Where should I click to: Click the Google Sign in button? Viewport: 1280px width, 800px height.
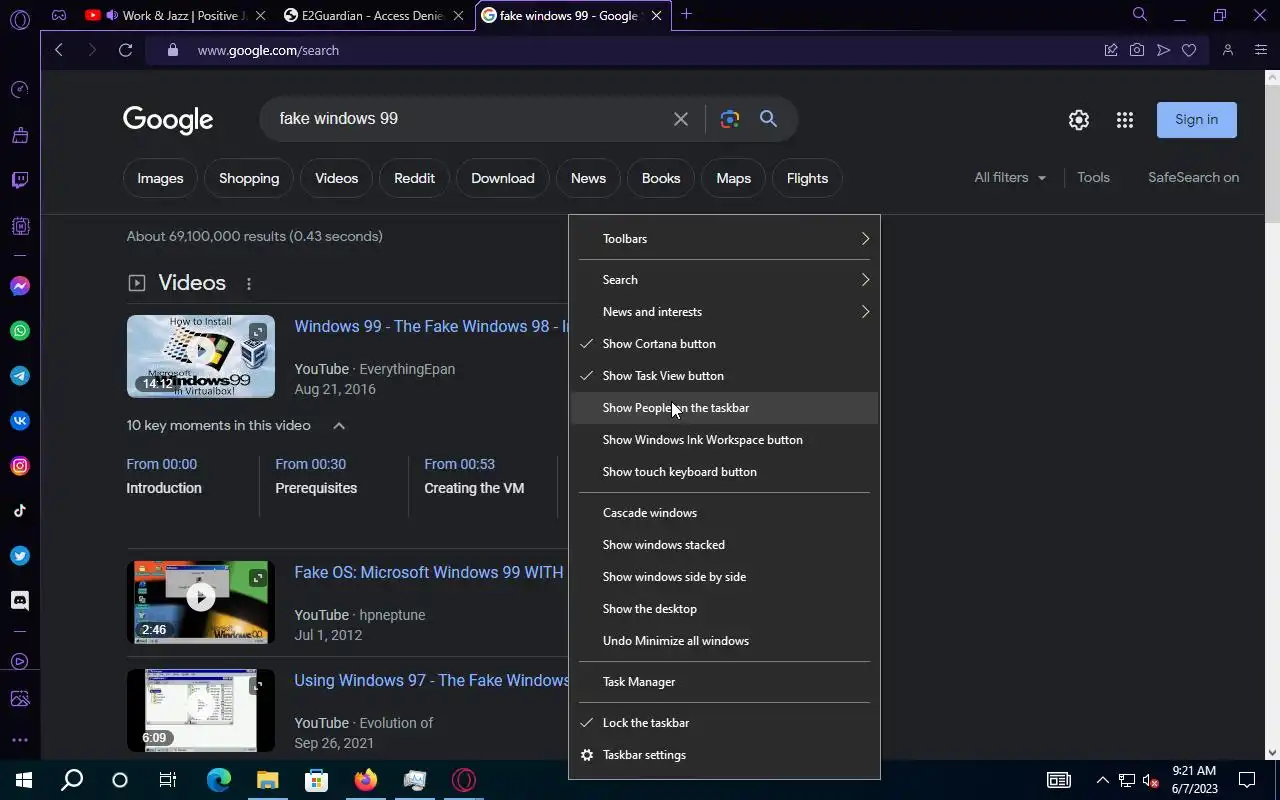(1197, 120)
